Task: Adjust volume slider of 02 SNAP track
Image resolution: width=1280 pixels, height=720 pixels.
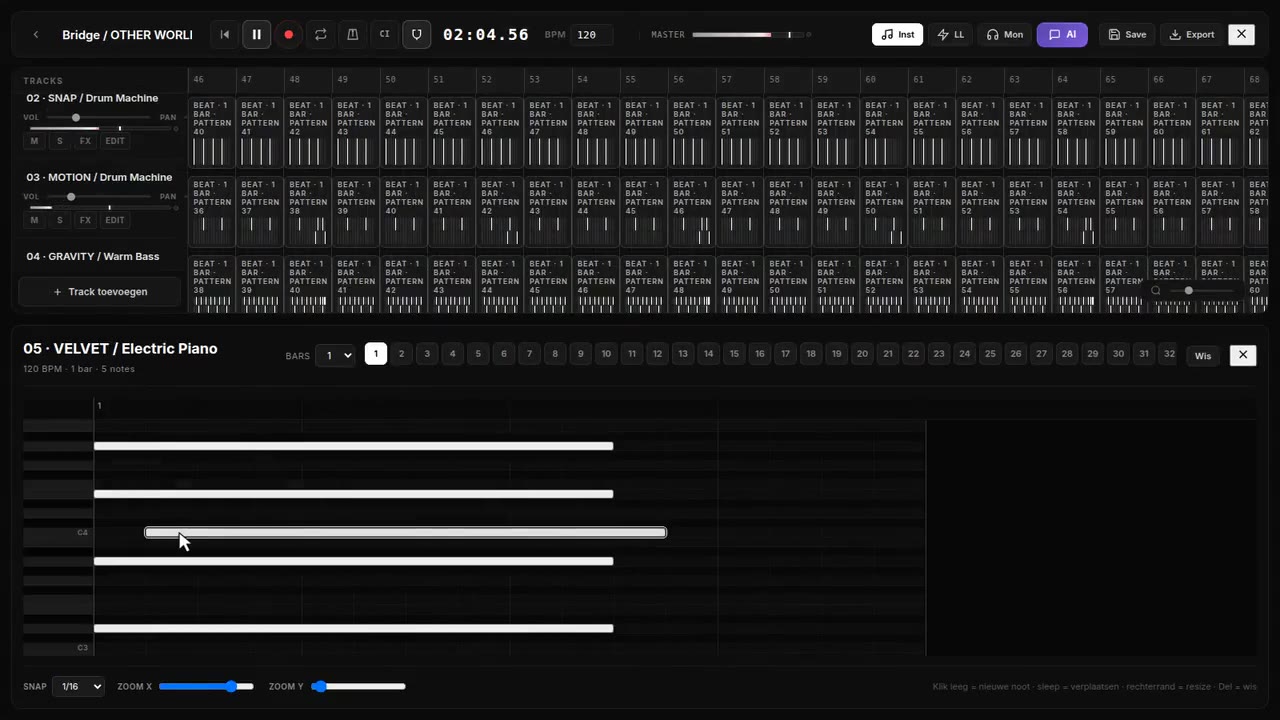Action: coord(98,118)
